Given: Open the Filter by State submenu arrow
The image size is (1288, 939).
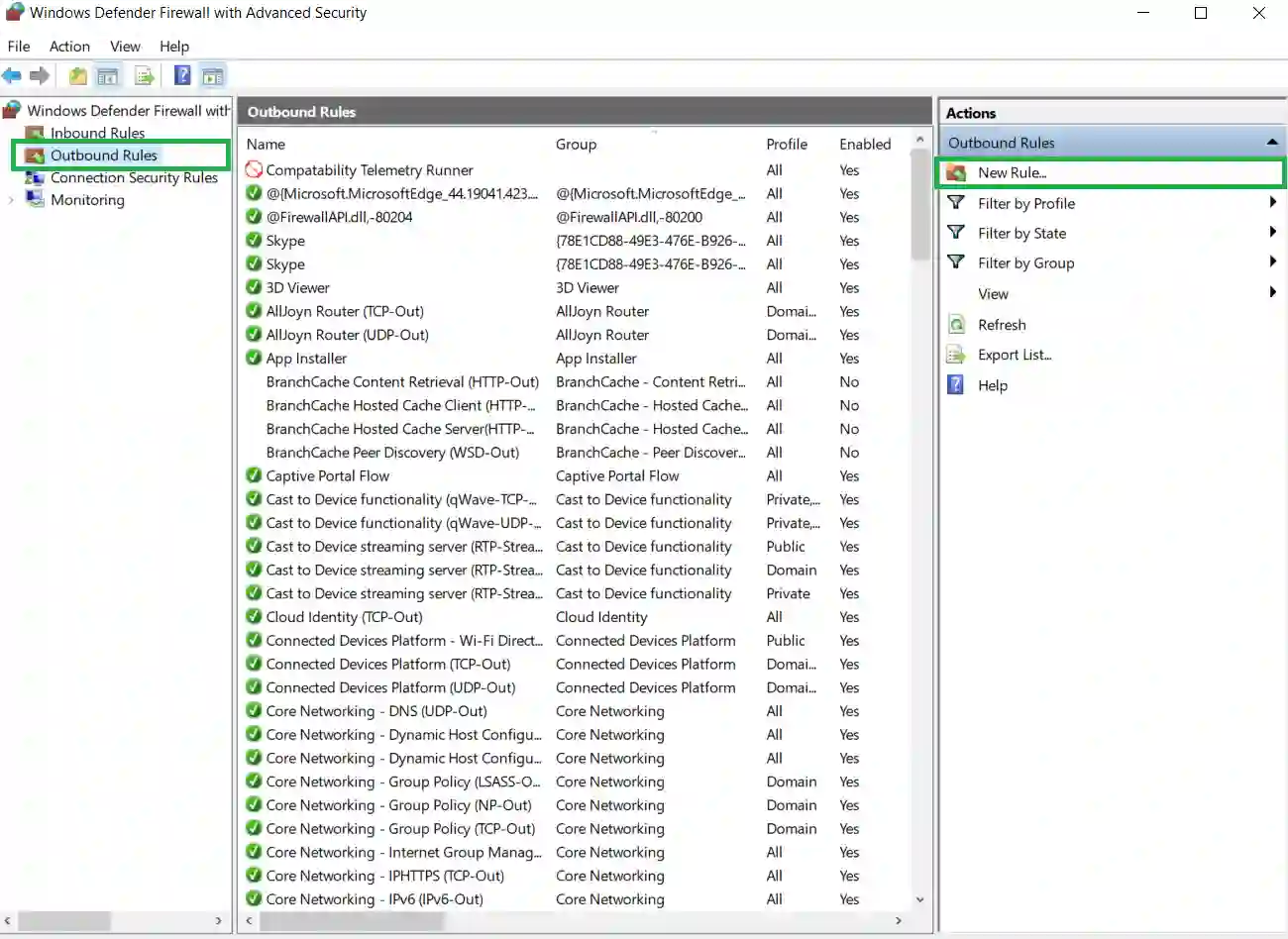Looking at the screenshot, I should pyautogui.click(x=1273, y=233).
